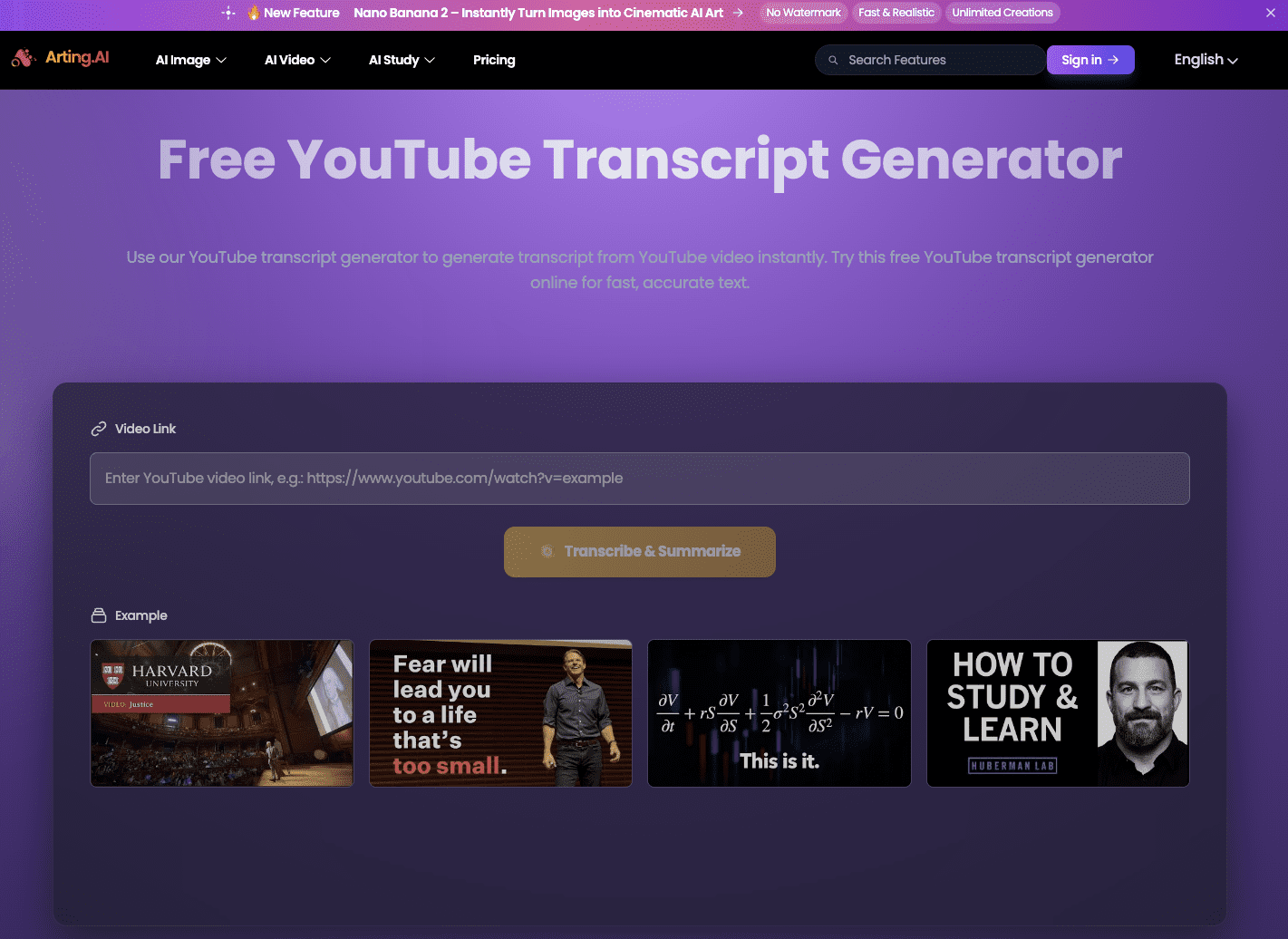The height and width of the screenshot is (939, 1288).
Task: Click the Huberman Lab study example thumbnail
Action: pyautogui.click(x=1057, y=712)
